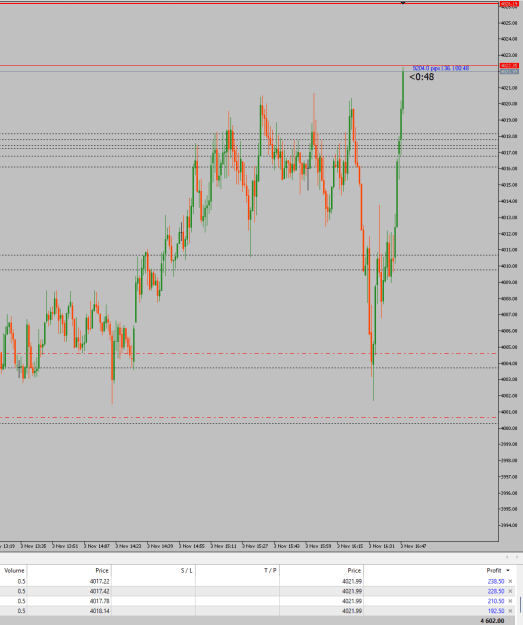Close the position opened at 4017.42
Viewport: 523px width, 625px height.
pos(510,591)
